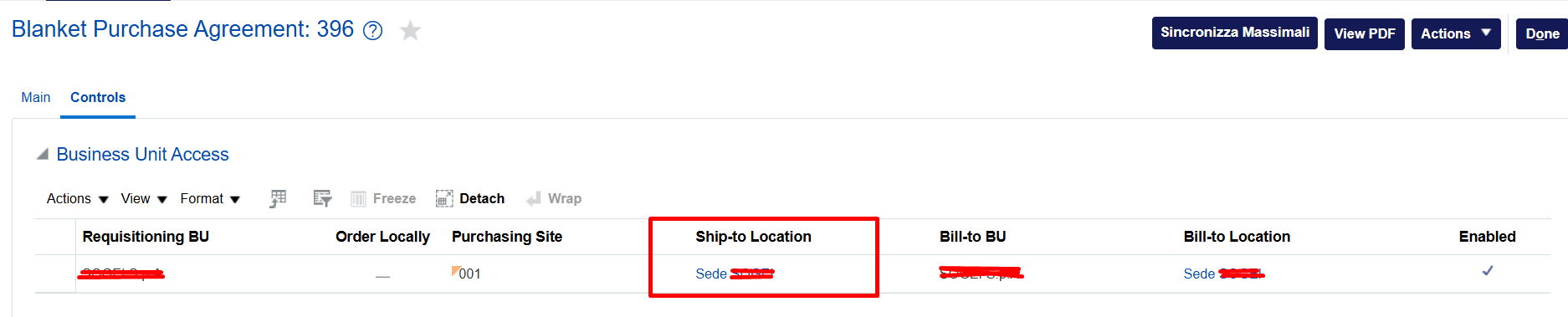The height and width of the screenshot is (317, 1568).
Task: Click the query by example filter icon
Action: point(322,198)
